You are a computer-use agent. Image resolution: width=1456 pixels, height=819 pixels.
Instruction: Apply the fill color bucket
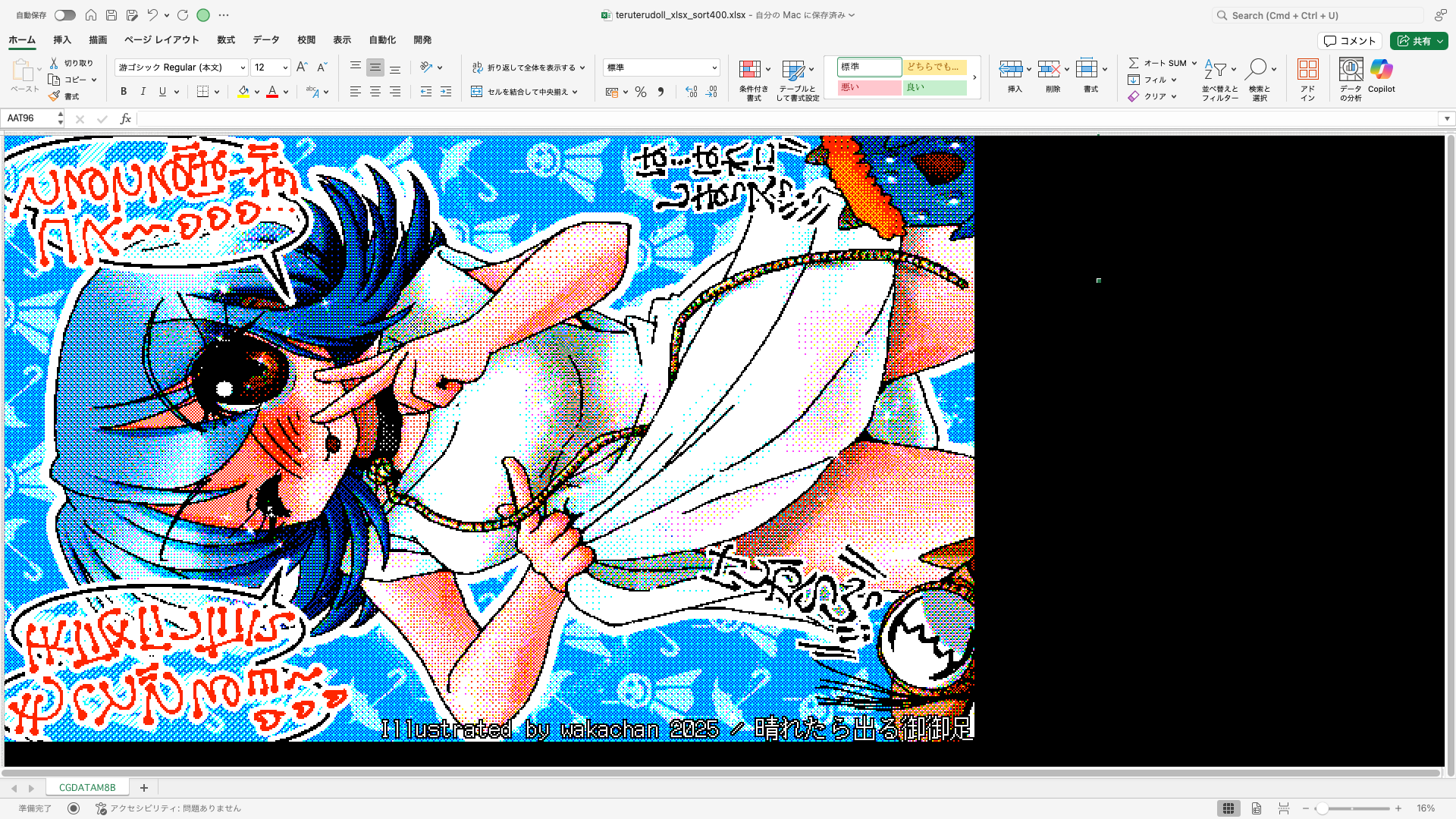tap(243, 92)
